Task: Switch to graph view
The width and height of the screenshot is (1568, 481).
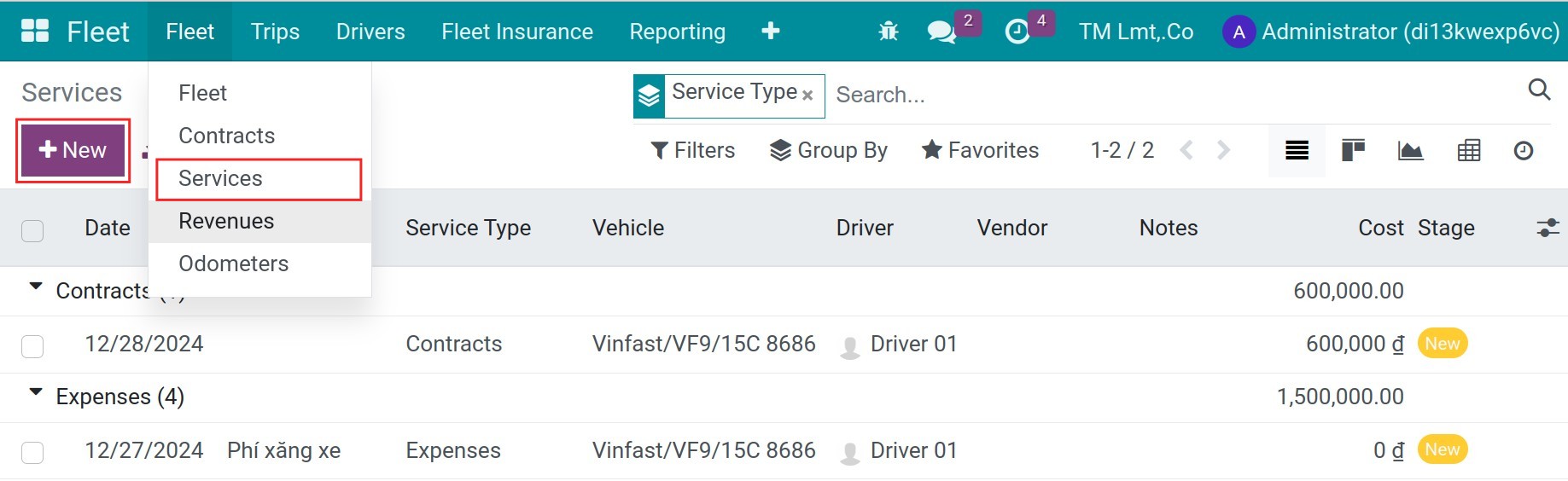Action: 1410,151
